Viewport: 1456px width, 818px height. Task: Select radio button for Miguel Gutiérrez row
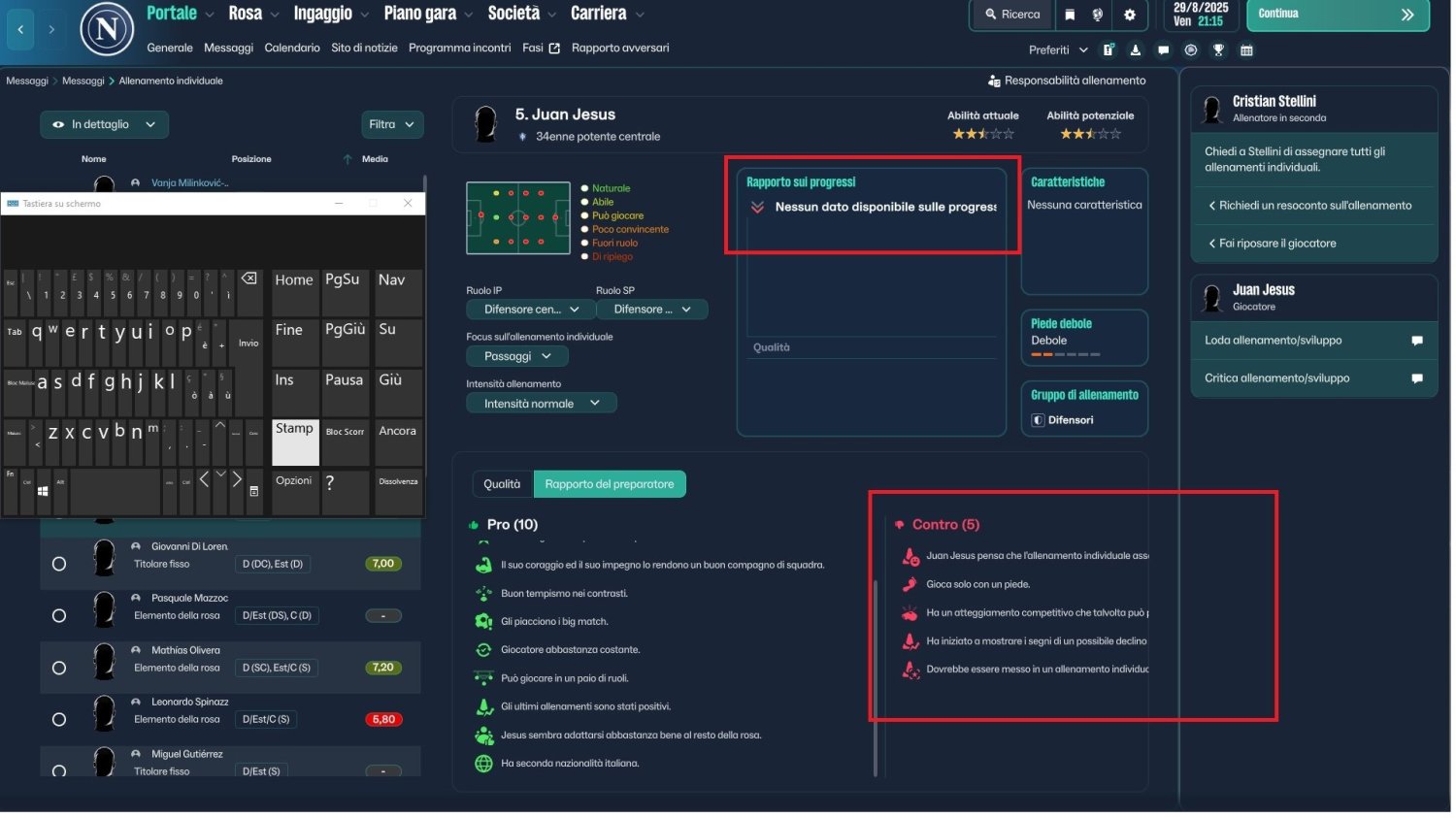pos(59,772)
